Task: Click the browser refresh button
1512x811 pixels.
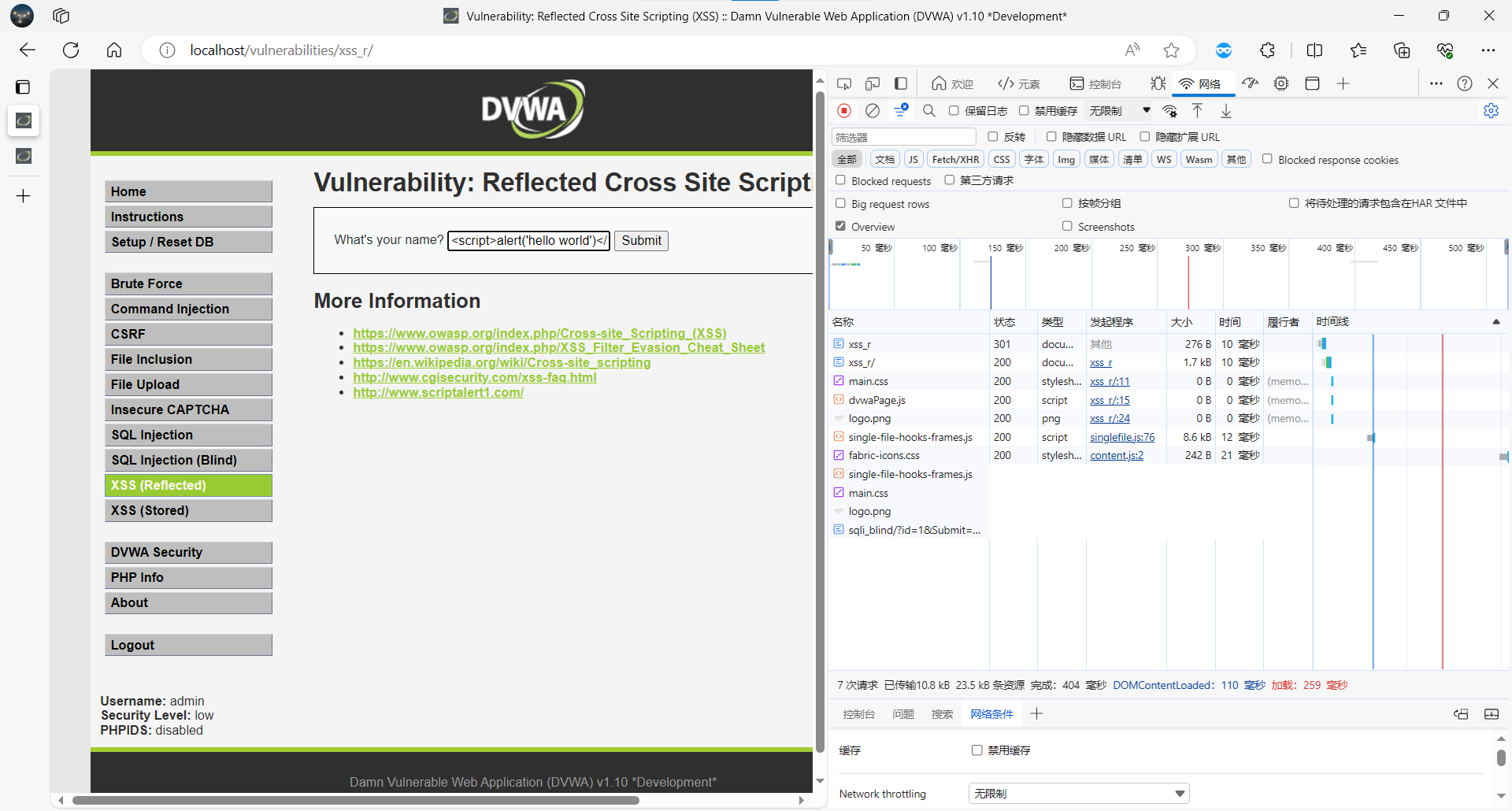Action: point(71,50)
